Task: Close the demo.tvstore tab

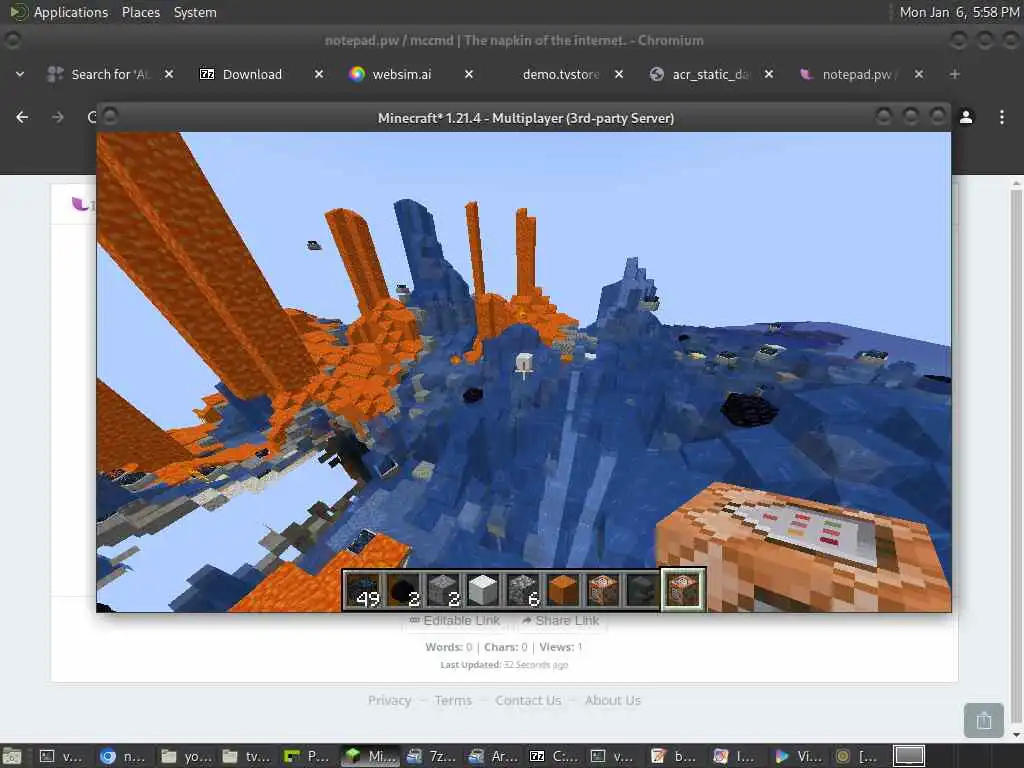Action: pos(619,74)
